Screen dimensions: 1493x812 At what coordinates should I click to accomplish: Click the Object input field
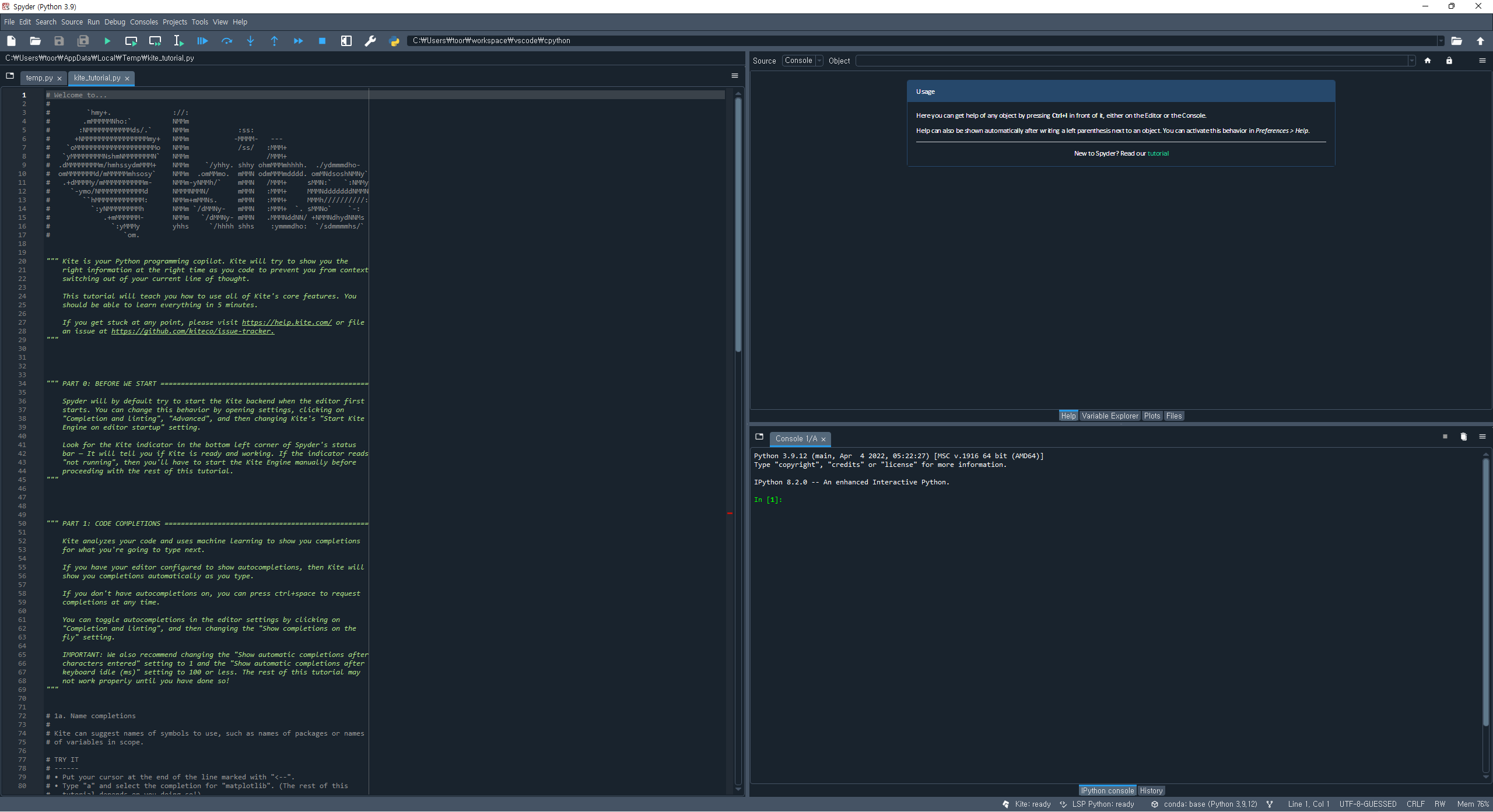(x=1131, y=61)
